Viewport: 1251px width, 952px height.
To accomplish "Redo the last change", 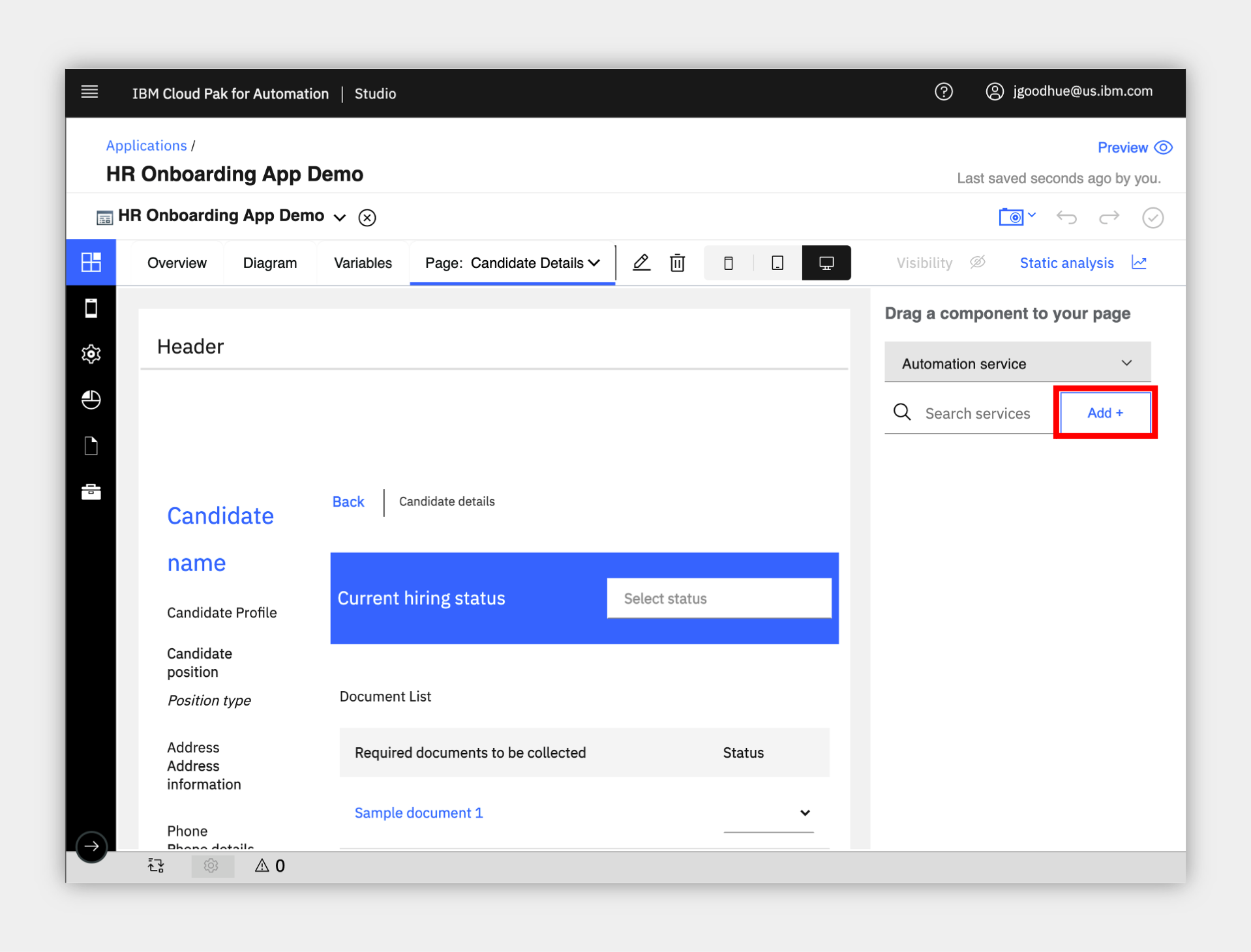I will 1109,217.
